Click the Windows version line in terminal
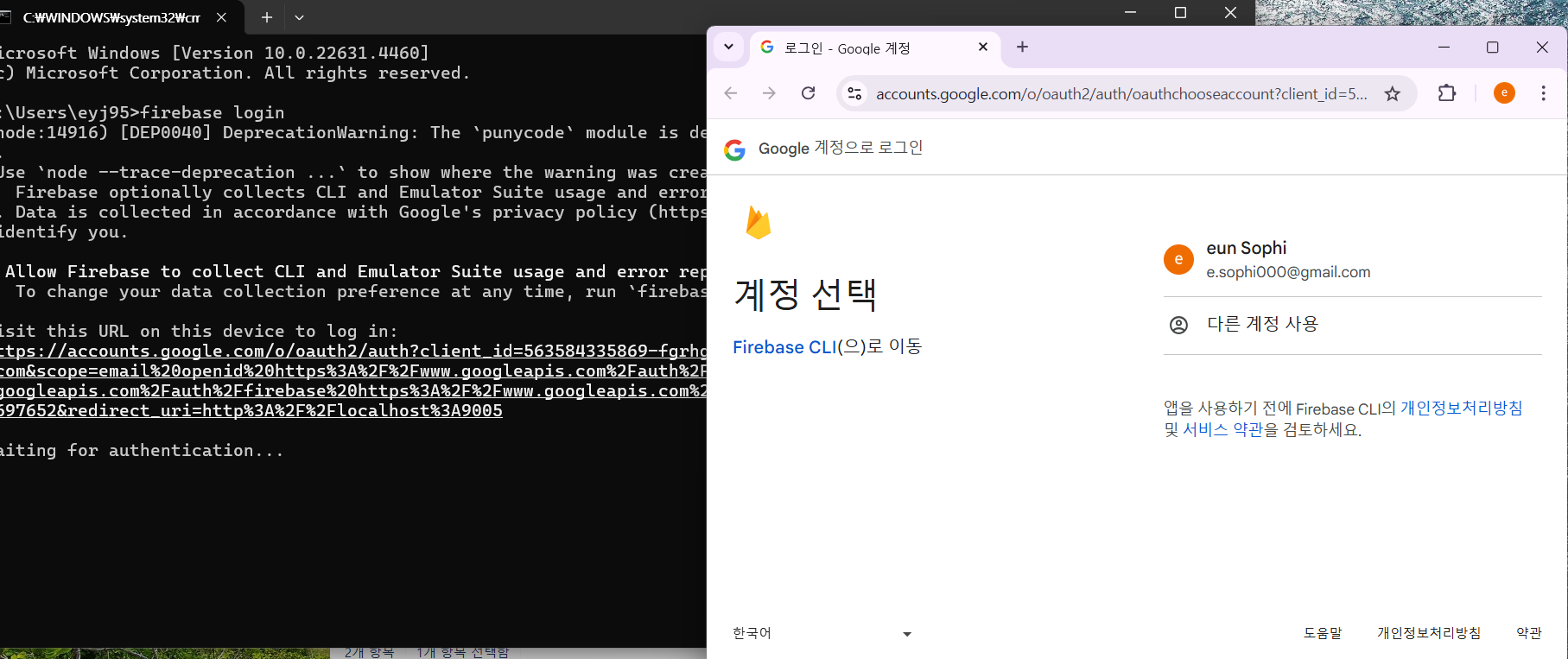1568x659 pixels. tap(214, 53)
